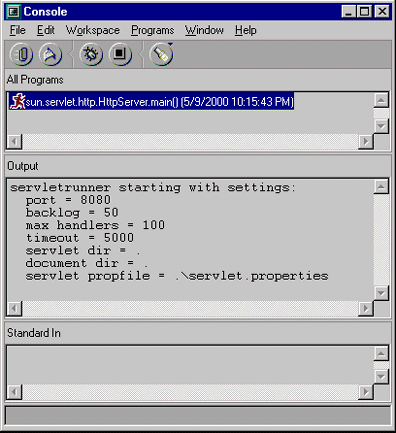
Task: Click the Output pane scroll up arrow
Action: (381, 187)
